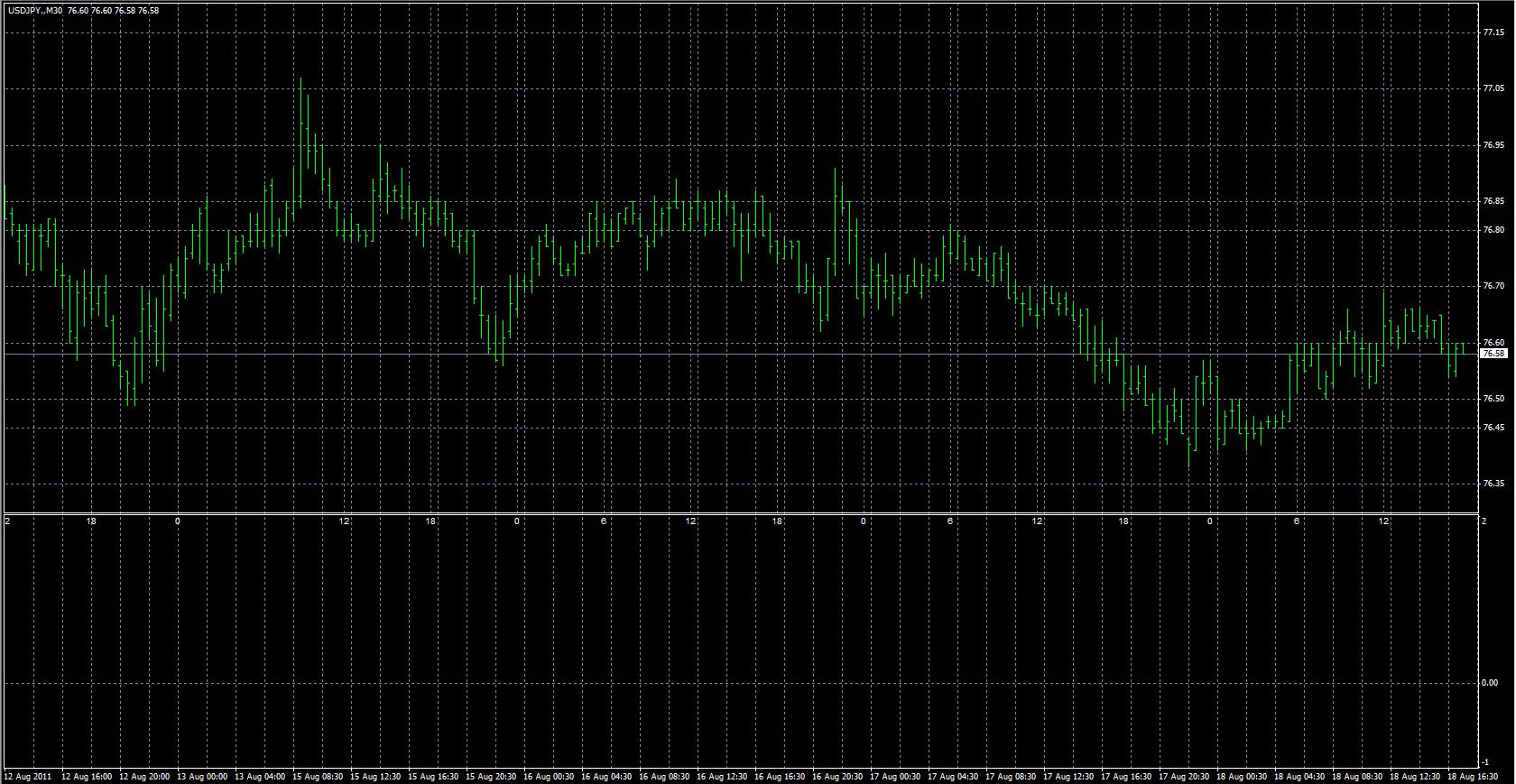Click the 13 Aug 00:00 time label
This screenshot has height=784, width=1516.
tap(202, 776)
